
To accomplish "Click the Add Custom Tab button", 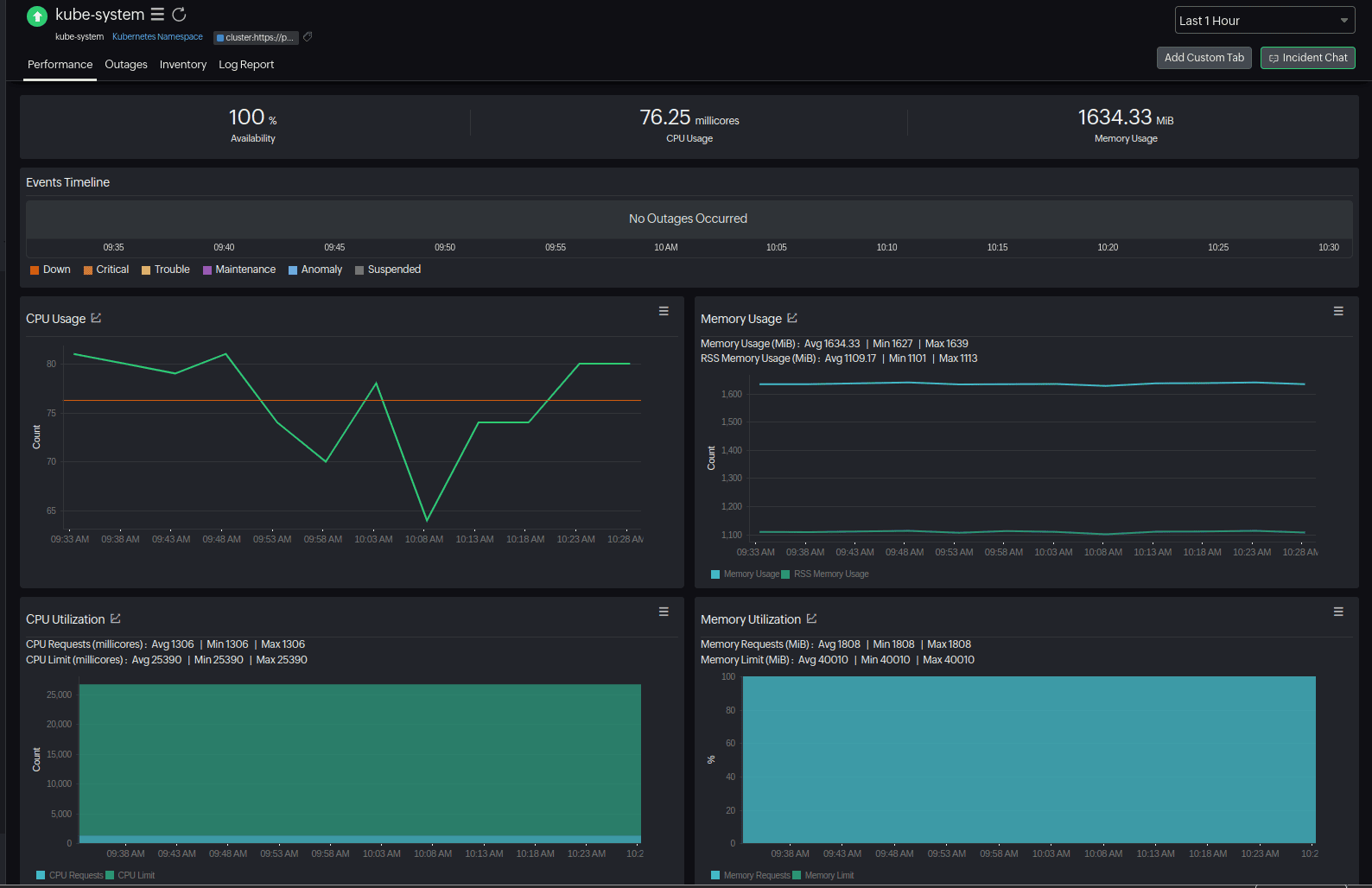I will coord(1204,58).
